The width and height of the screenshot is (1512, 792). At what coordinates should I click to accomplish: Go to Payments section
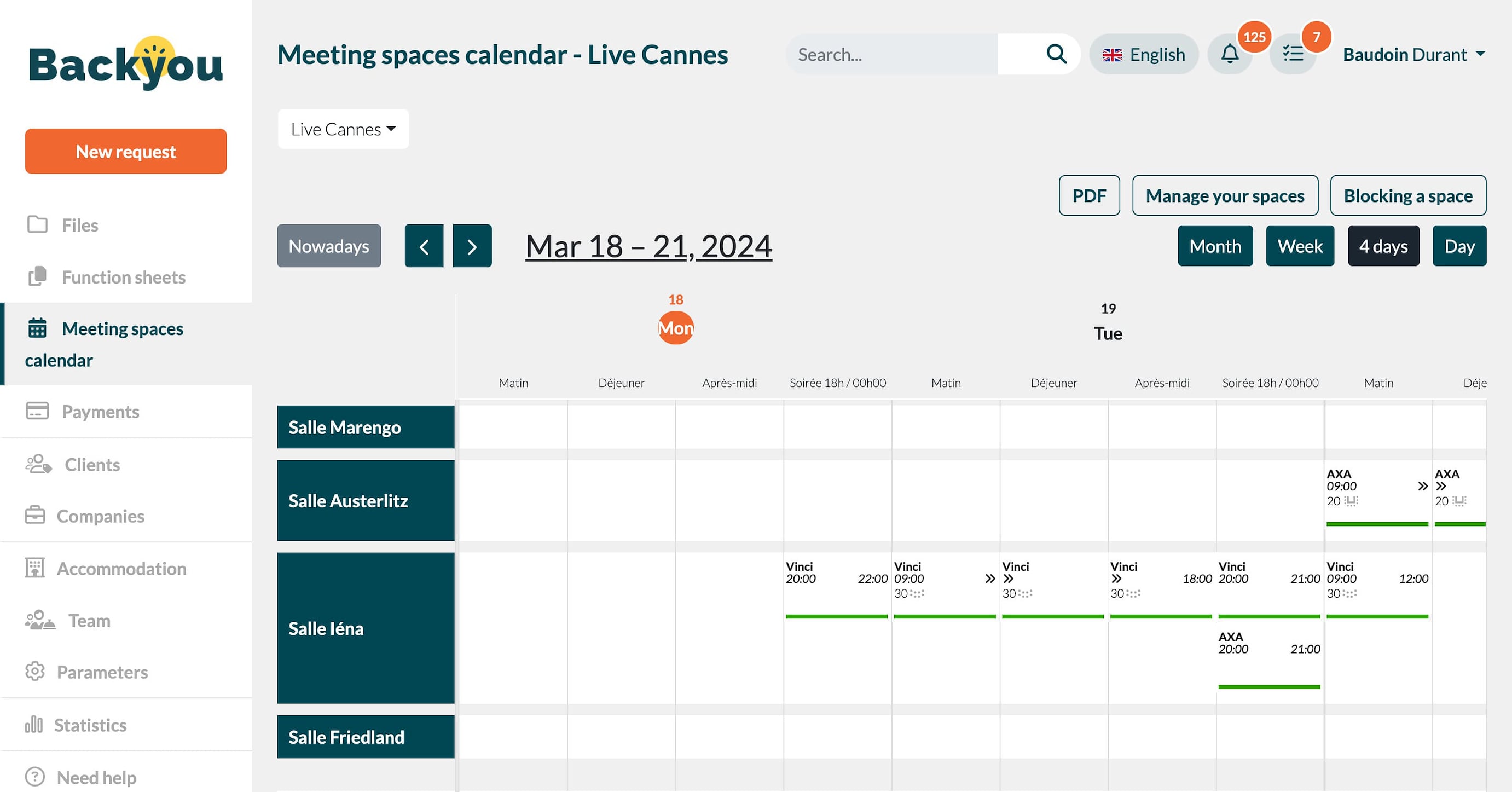coord(100,412)
